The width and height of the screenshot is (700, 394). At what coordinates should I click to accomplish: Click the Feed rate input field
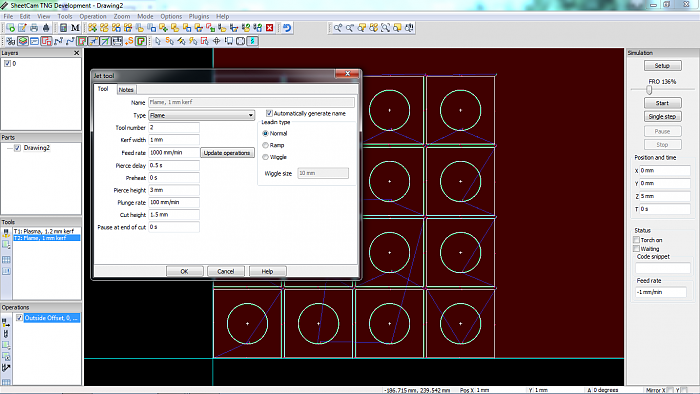click(x=174, y=153)
